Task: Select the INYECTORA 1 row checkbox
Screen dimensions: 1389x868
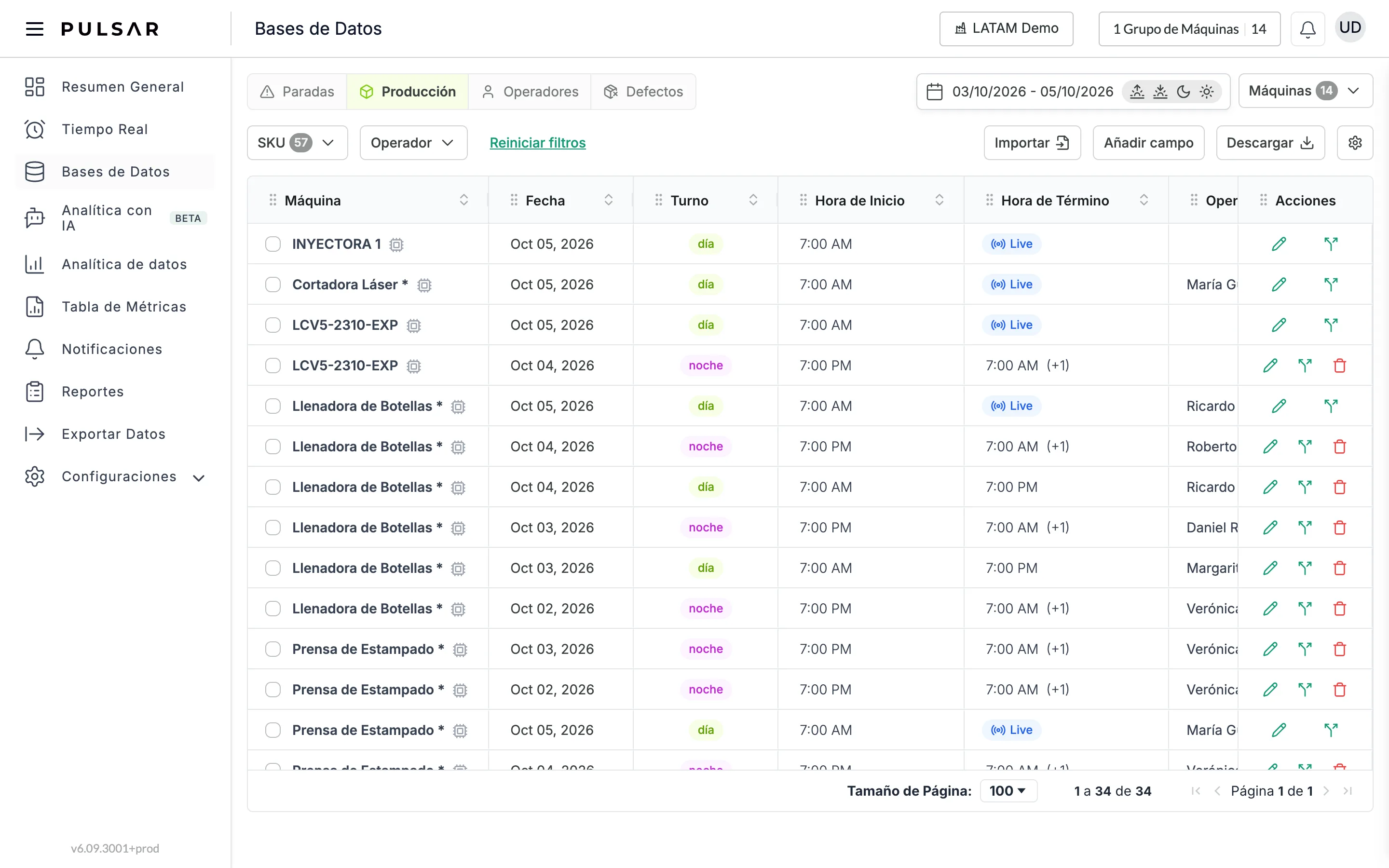Action: (272, 244)
